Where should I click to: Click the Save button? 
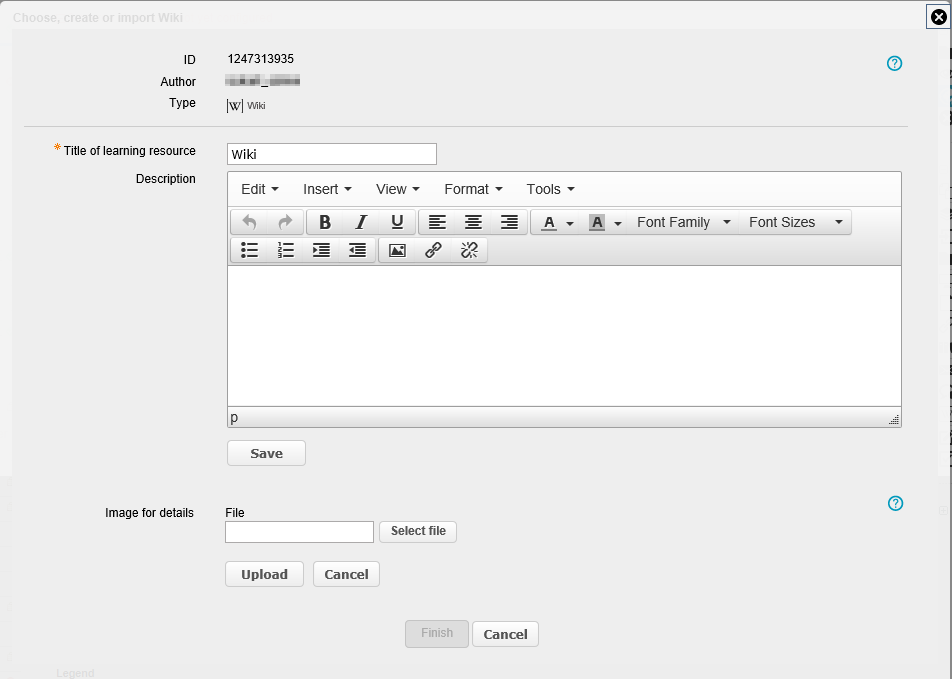[266, 453]
